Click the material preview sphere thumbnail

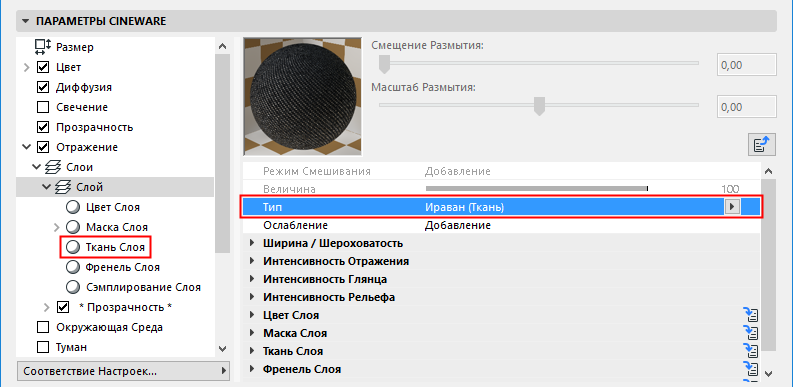302,96
